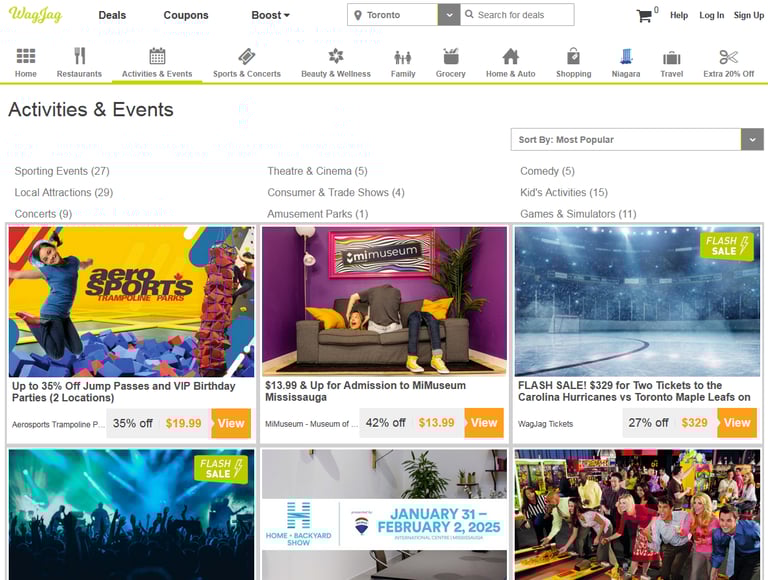
Task: Select the Shopping bag icon
Action: [574, 56]
